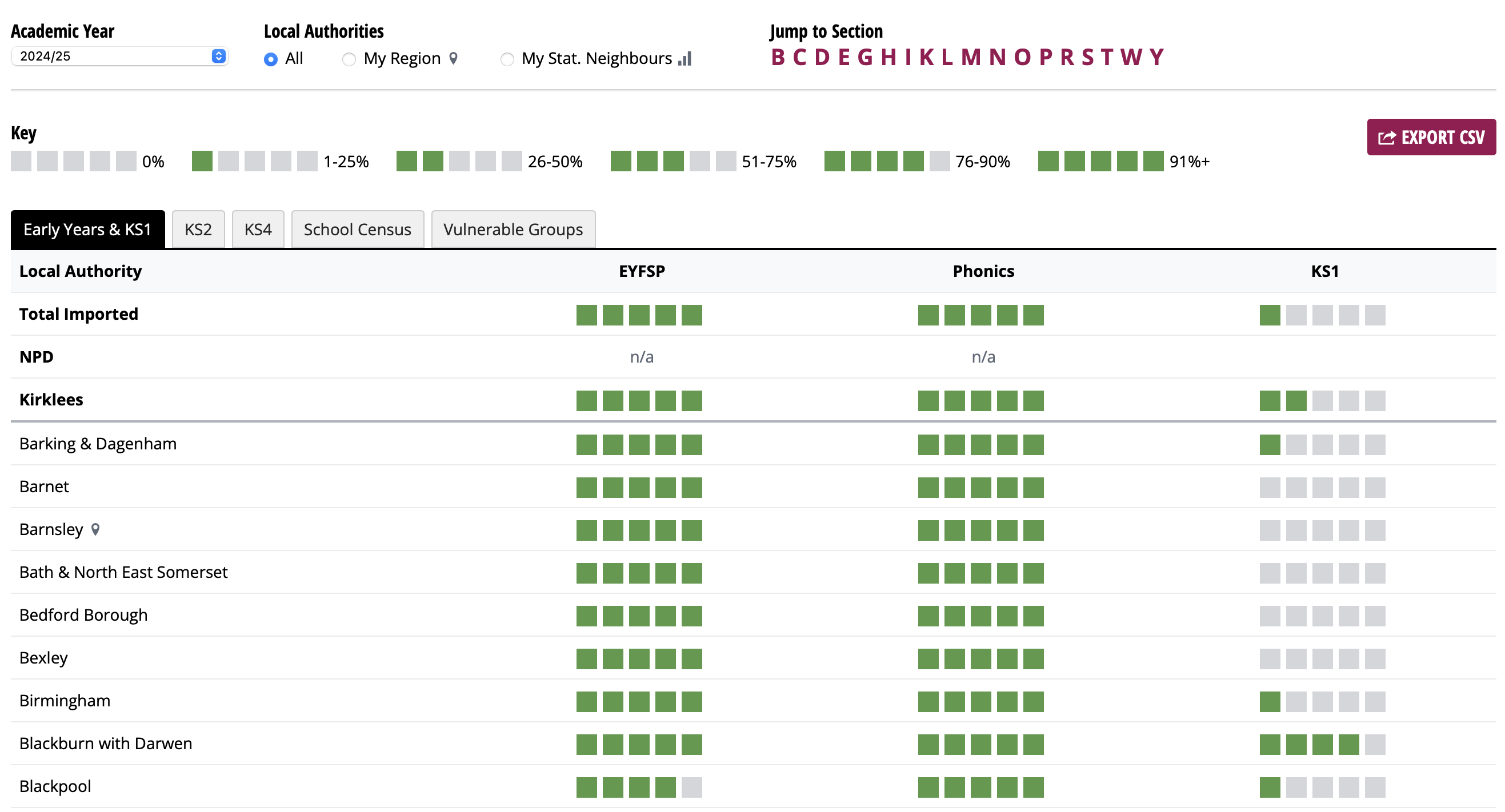Click the NPD EYFSP n/a cell
This screenshot has width=1505, height=812.
point(642,357)
